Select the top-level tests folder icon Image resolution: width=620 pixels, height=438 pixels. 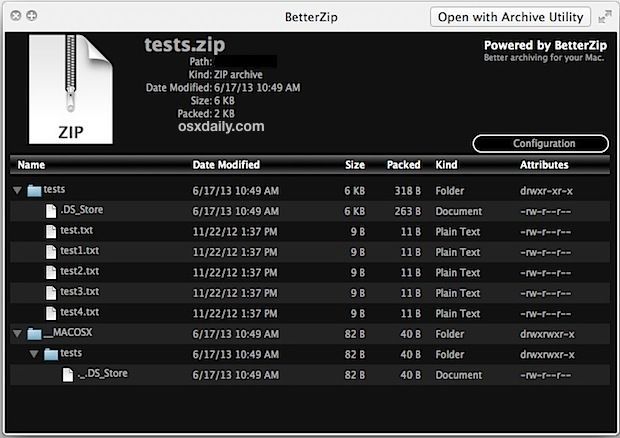pyautogui.click(x=34, y=191)
